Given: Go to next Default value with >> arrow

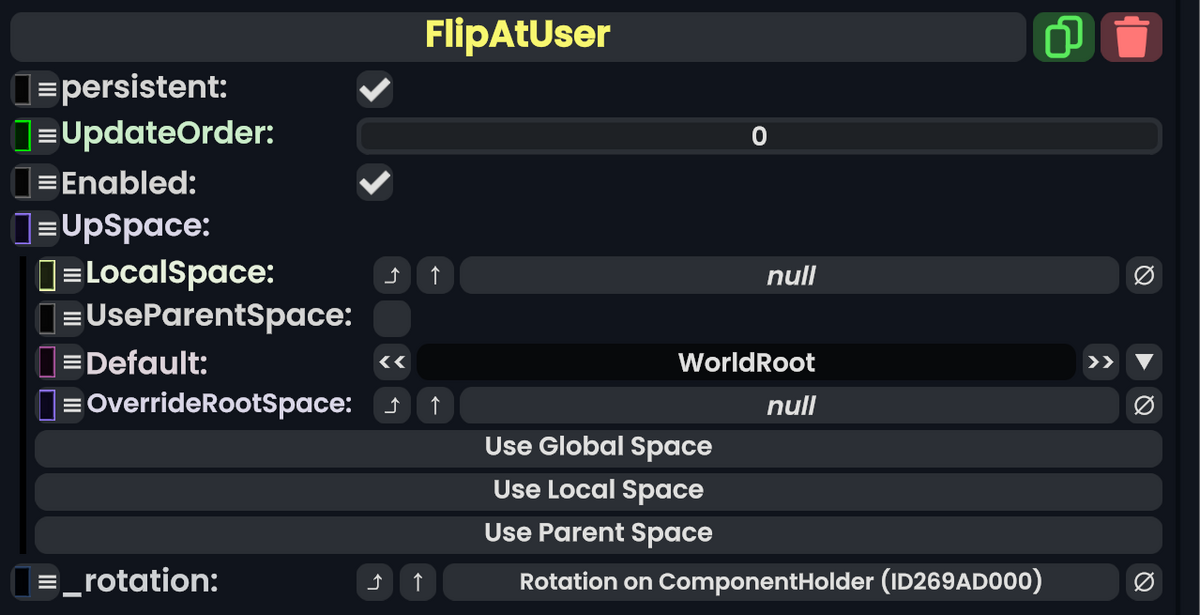Looking at the screenshot, I should tap(1100, 362).
